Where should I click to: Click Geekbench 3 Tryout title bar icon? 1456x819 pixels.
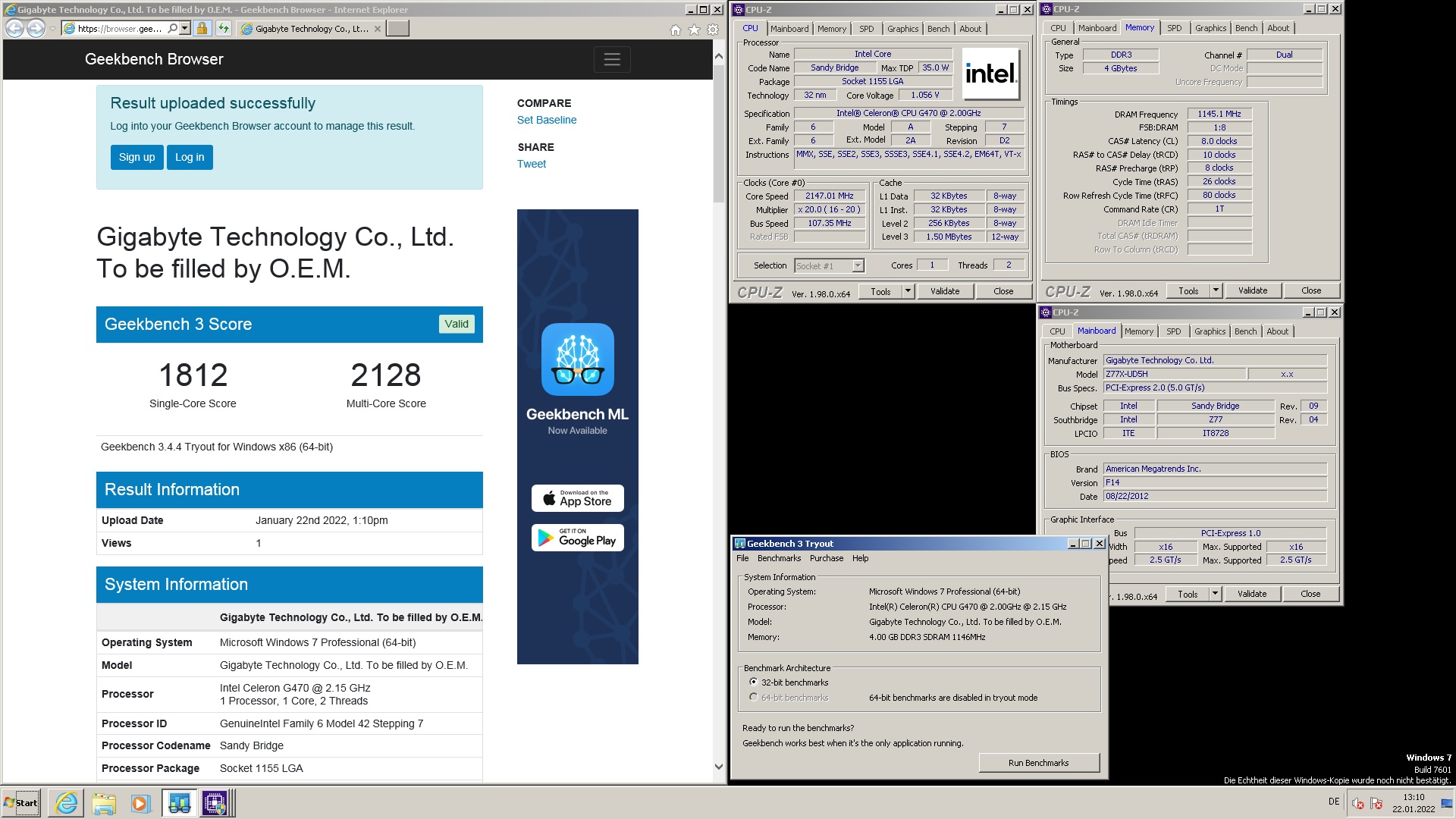740,544
